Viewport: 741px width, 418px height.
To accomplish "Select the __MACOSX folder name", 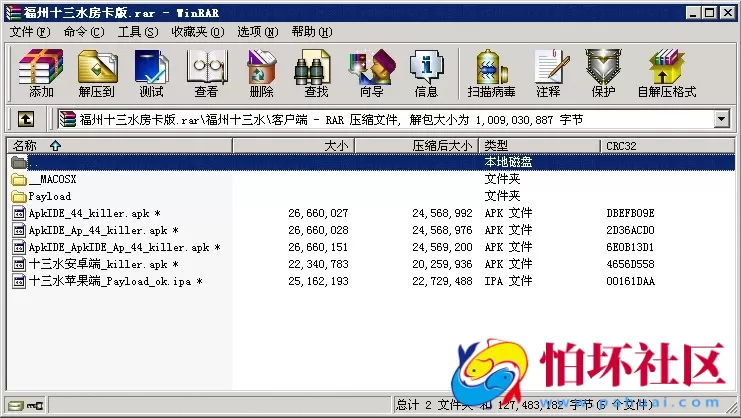I will [x=52, y=179].
